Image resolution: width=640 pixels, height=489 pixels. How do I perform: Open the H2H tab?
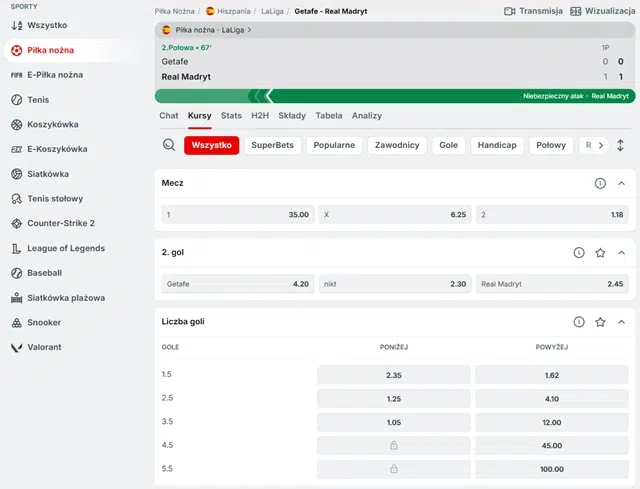260,116
